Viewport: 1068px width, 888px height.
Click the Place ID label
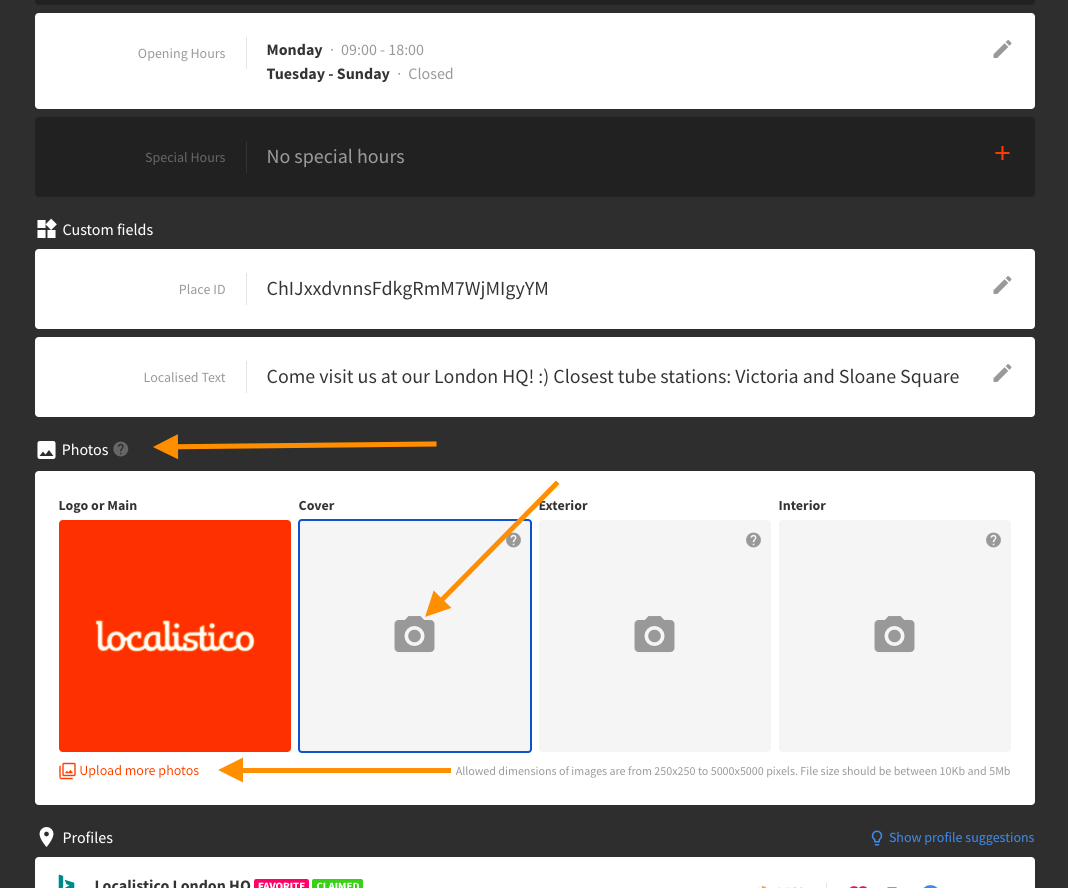point(202,289)
